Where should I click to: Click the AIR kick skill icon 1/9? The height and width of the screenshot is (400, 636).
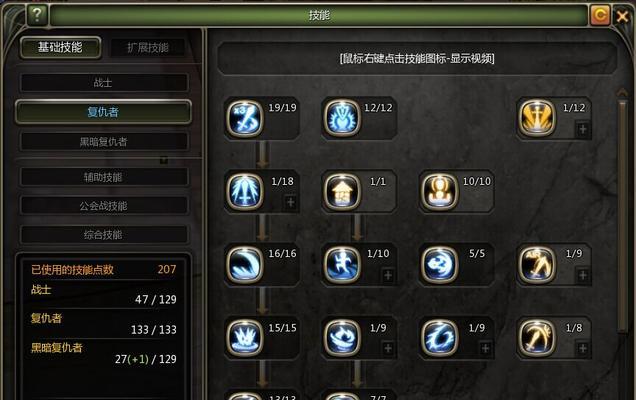[x=537, y=265]
